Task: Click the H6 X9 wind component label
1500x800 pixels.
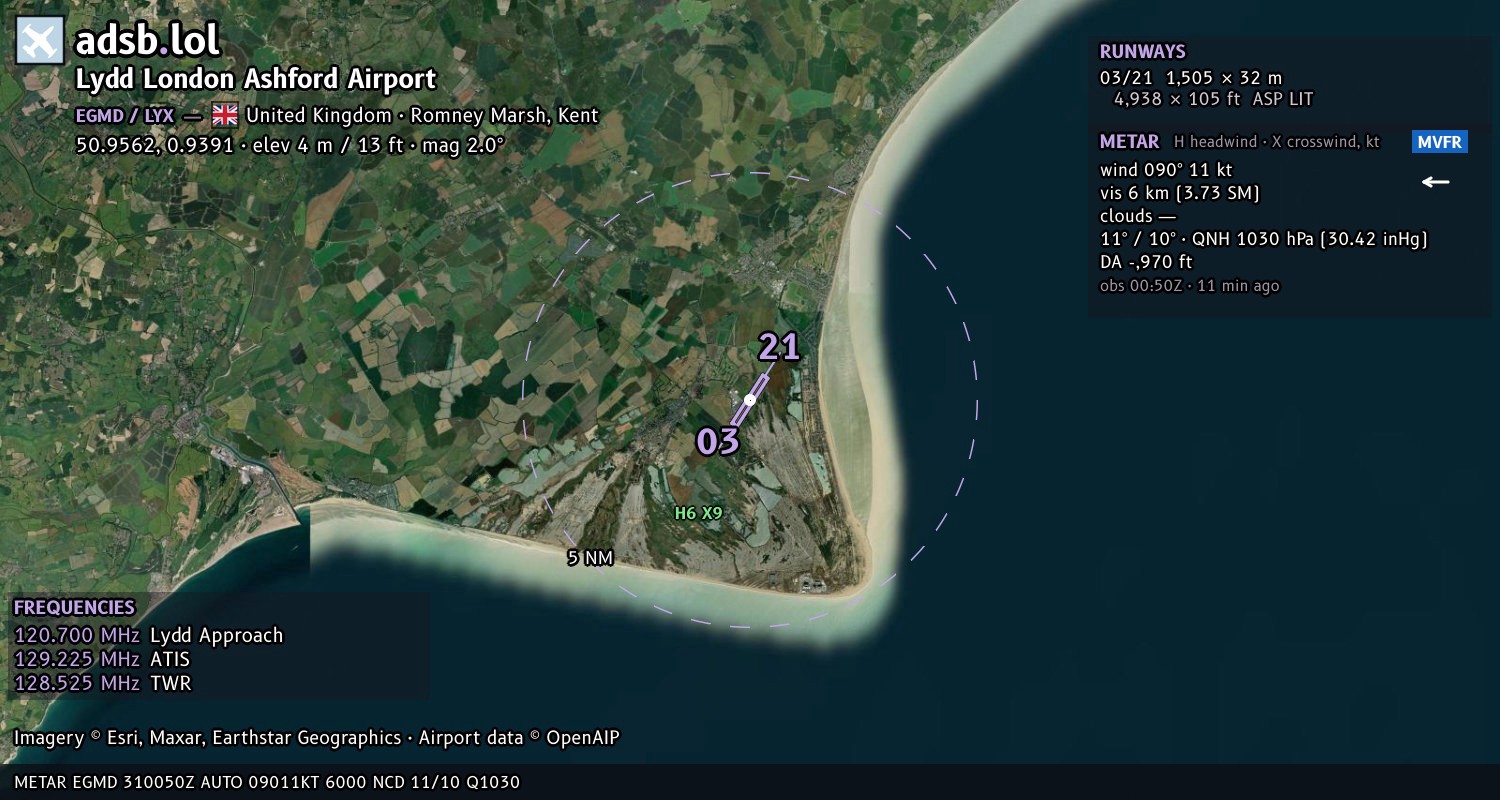Action: click(x=698, y=513)
